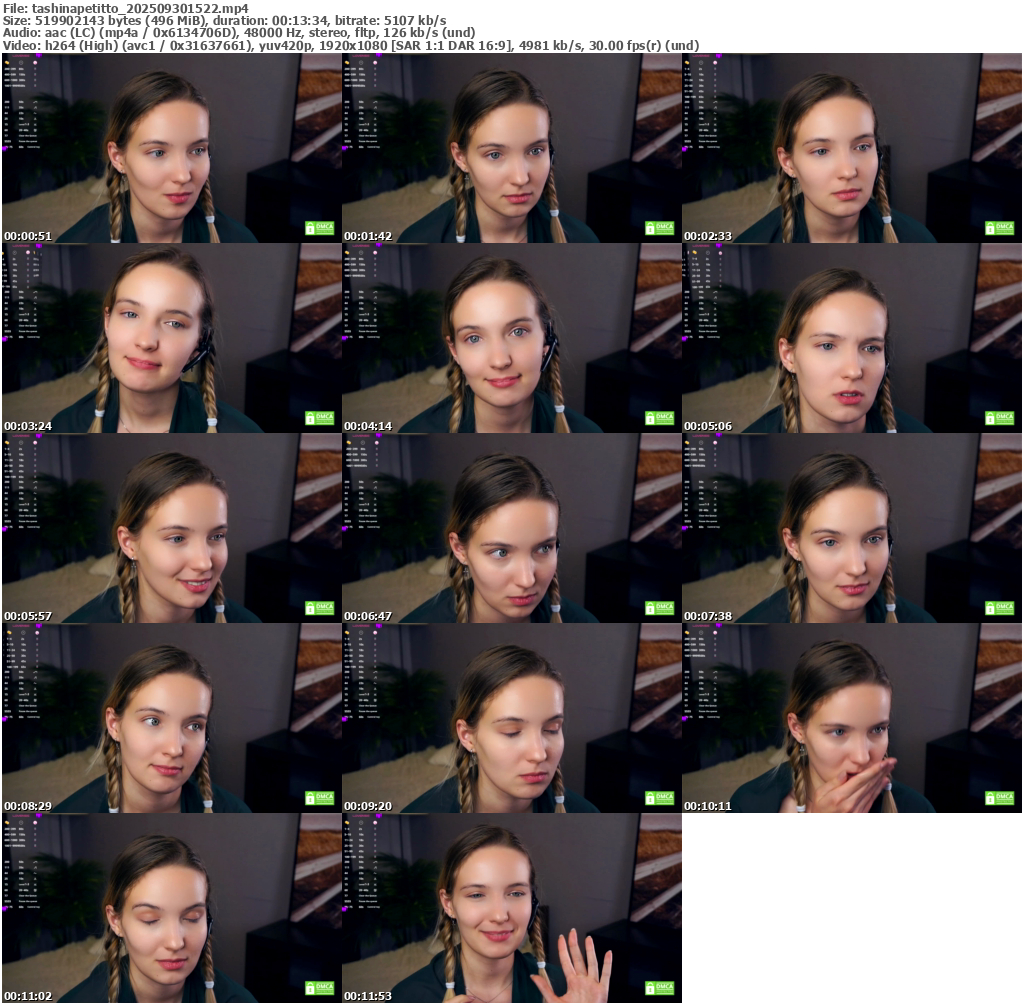
Task: Click the DMCA badge in the 00:00:51 frame
Action: [x=320, y=228]
